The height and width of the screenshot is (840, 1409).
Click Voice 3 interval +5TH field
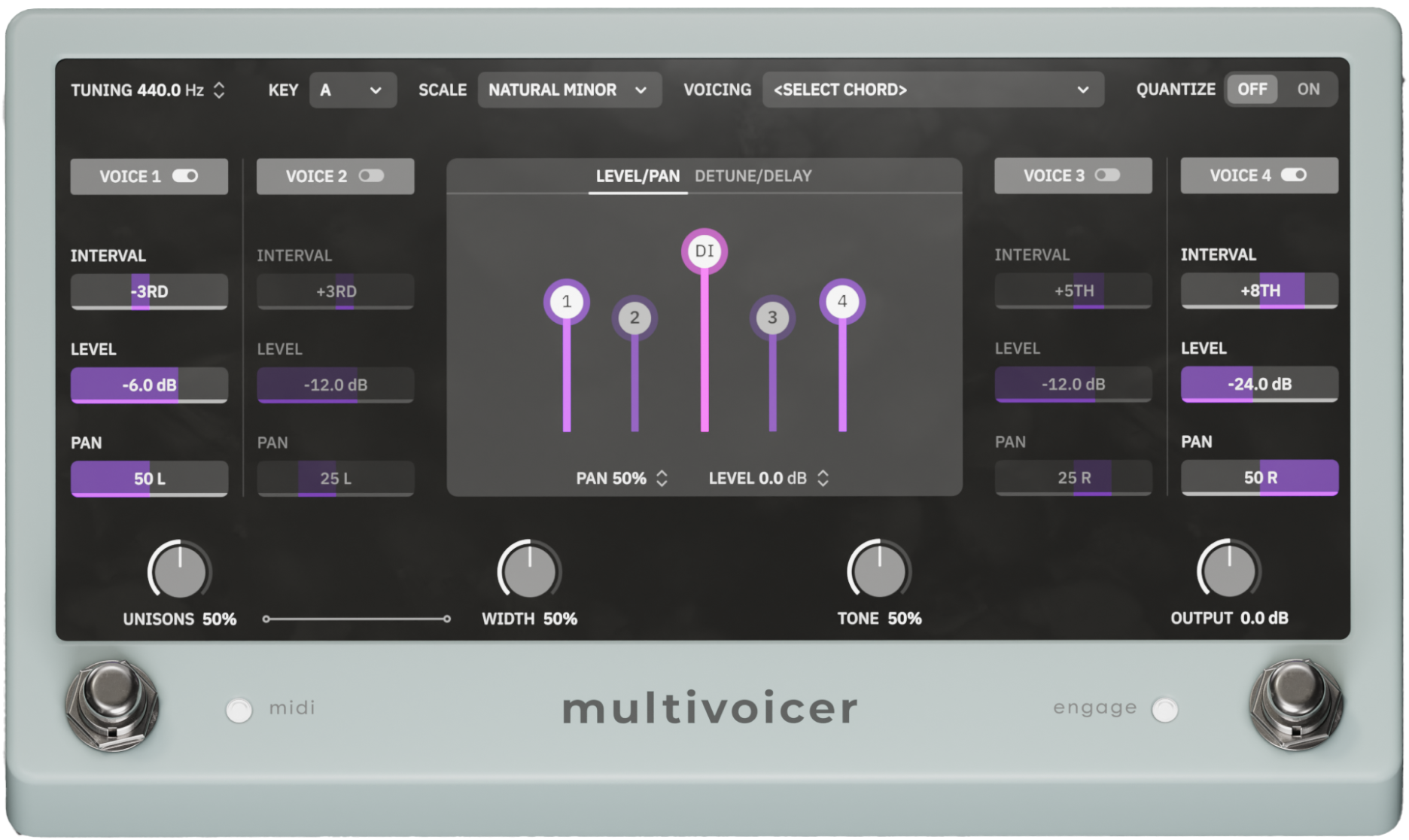pyautogui.click(x=1073, y=291)
